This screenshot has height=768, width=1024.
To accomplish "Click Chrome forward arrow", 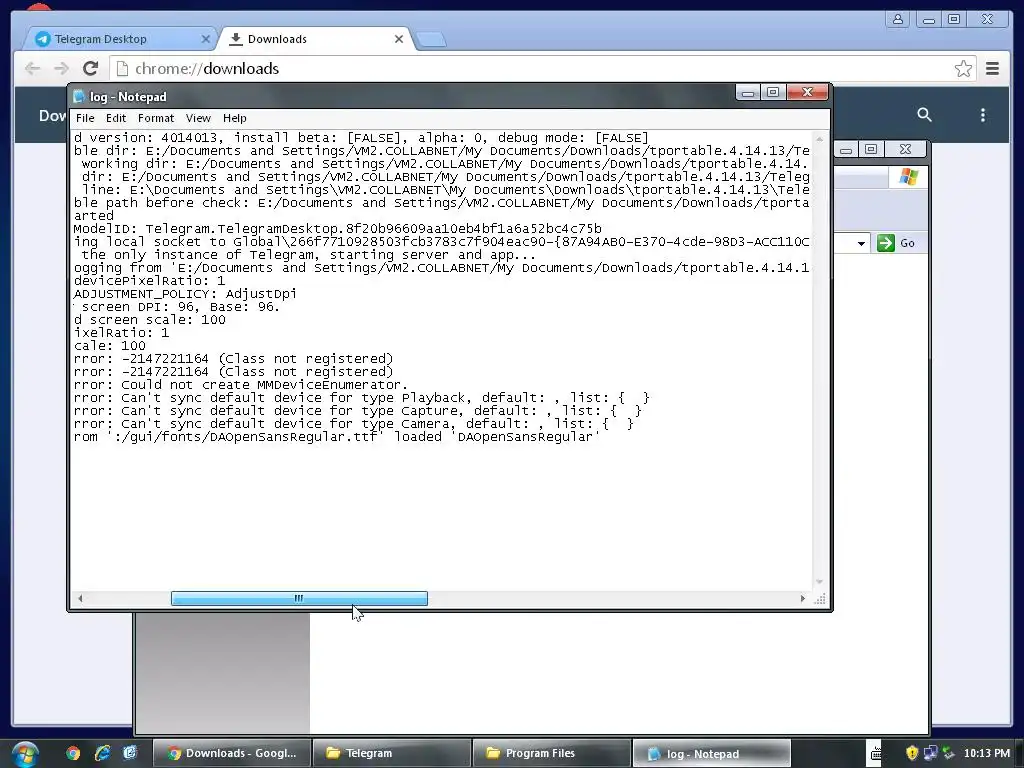I will click(61, 69).
